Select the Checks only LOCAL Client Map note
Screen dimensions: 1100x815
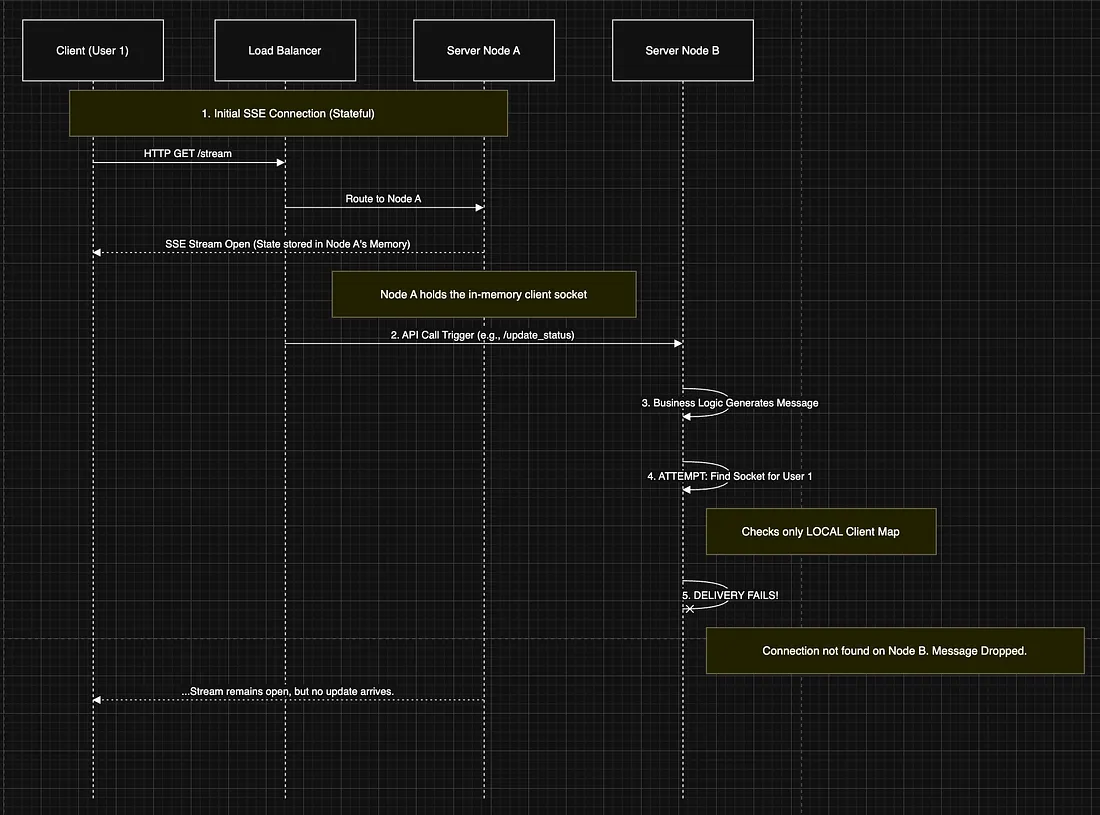click(x=820, y=531)
